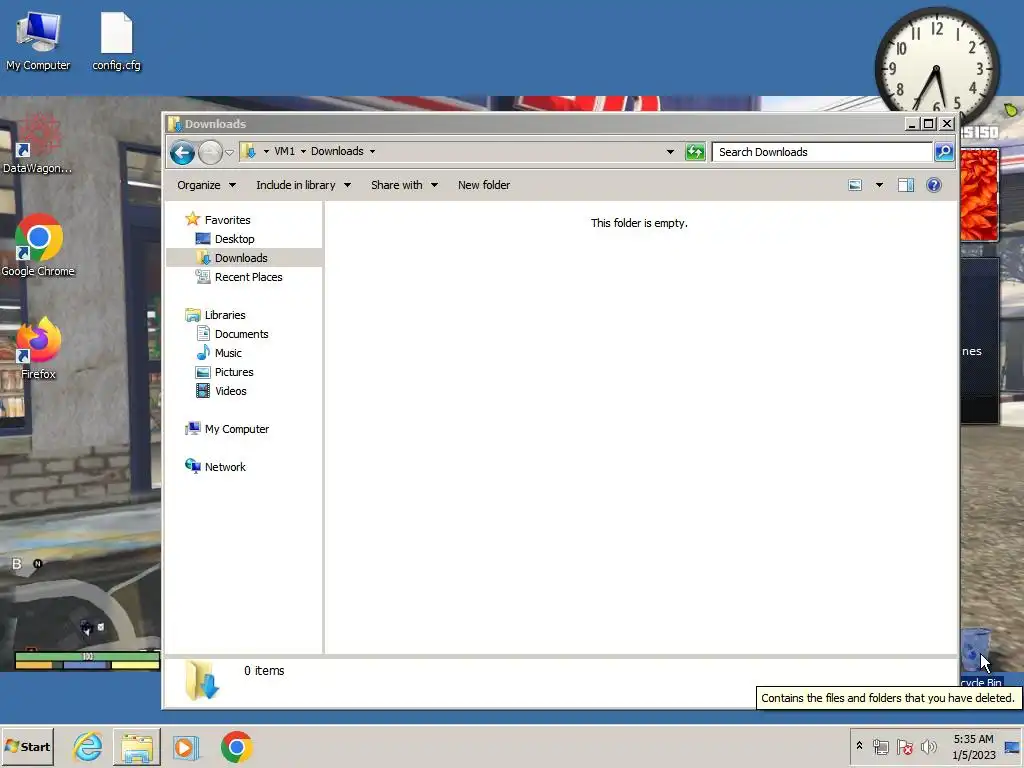
Task: Select the Google Chrome desktop shortcut
Action: [x=38, y=246]
